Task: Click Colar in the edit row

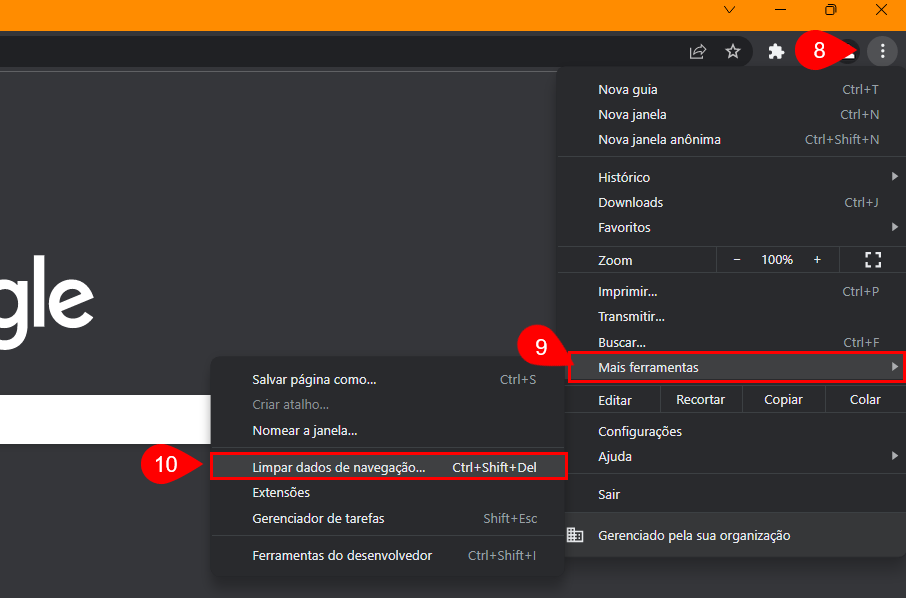Action: pyautogui.click(x=865, y=399)
